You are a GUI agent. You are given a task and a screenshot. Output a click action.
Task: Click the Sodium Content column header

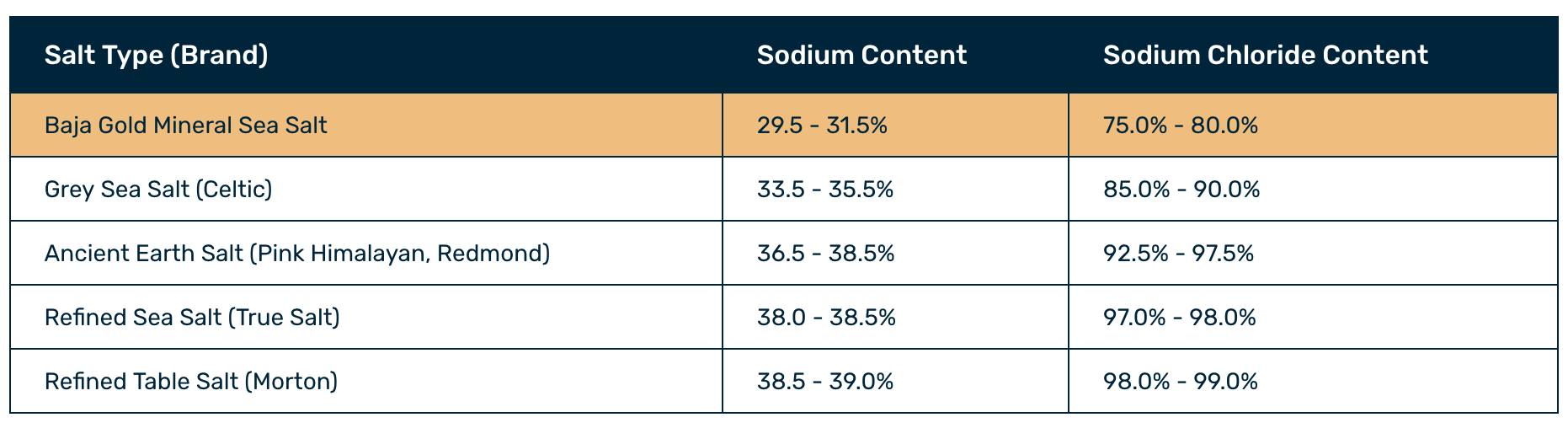coord(861,56)
